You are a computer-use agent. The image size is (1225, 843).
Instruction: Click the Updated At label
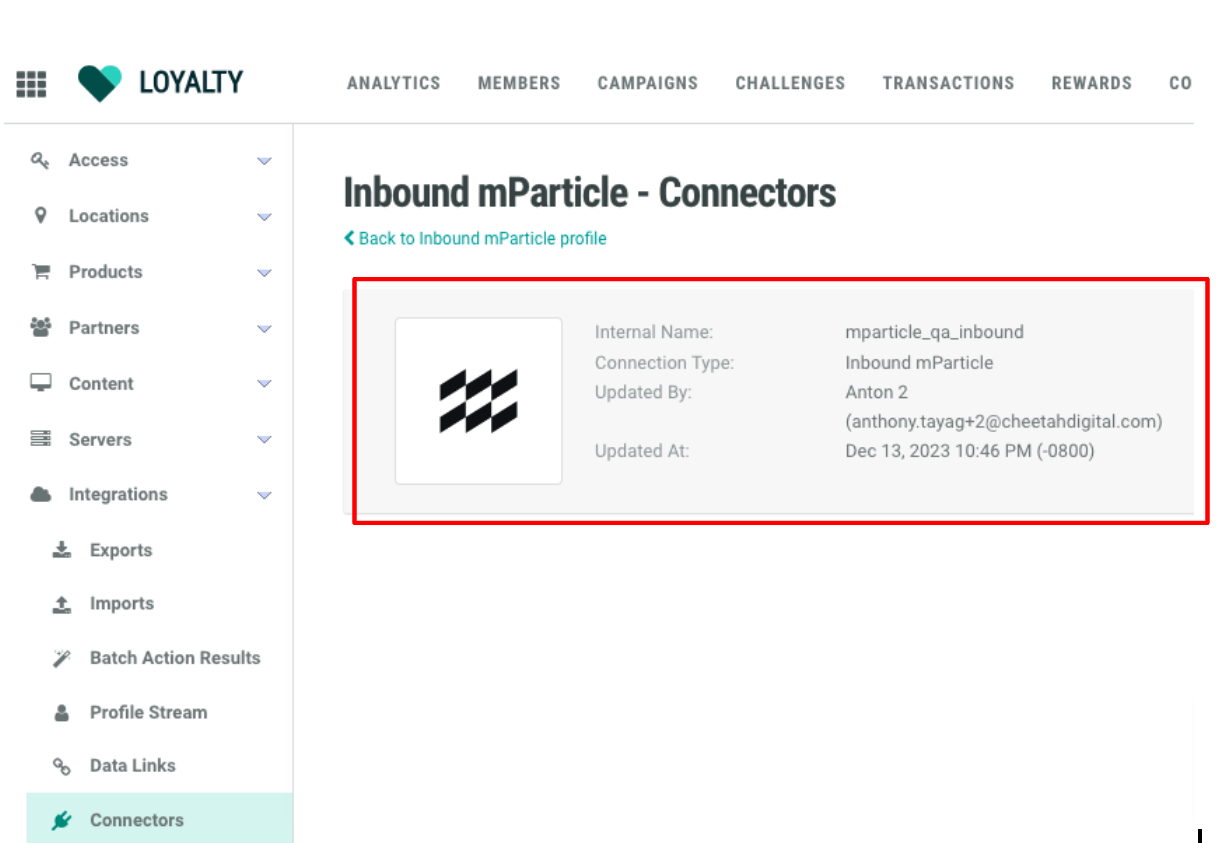point(642,451)
